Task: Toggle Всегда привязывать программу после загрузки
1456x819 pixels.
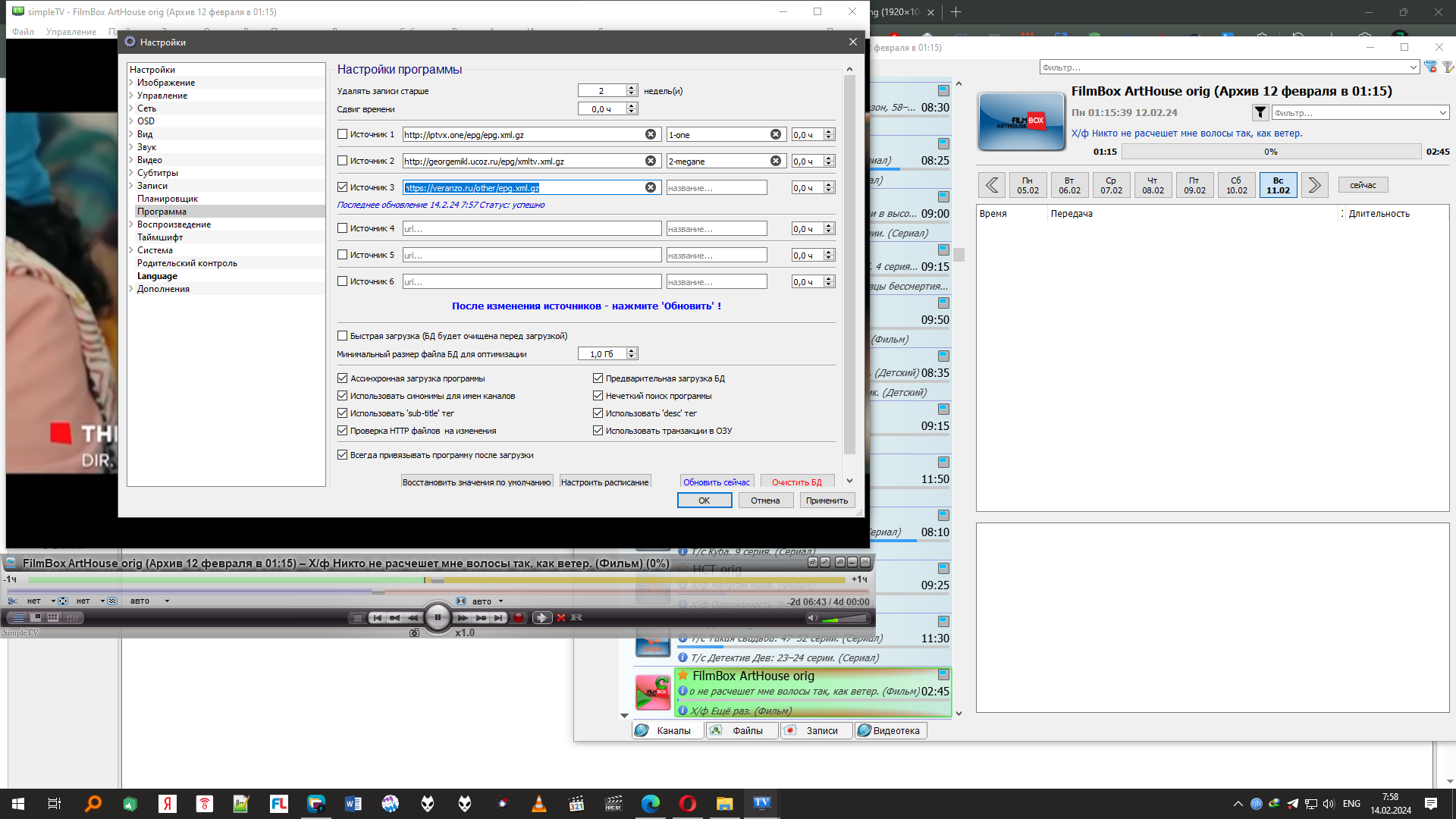Action: point(342,455)
